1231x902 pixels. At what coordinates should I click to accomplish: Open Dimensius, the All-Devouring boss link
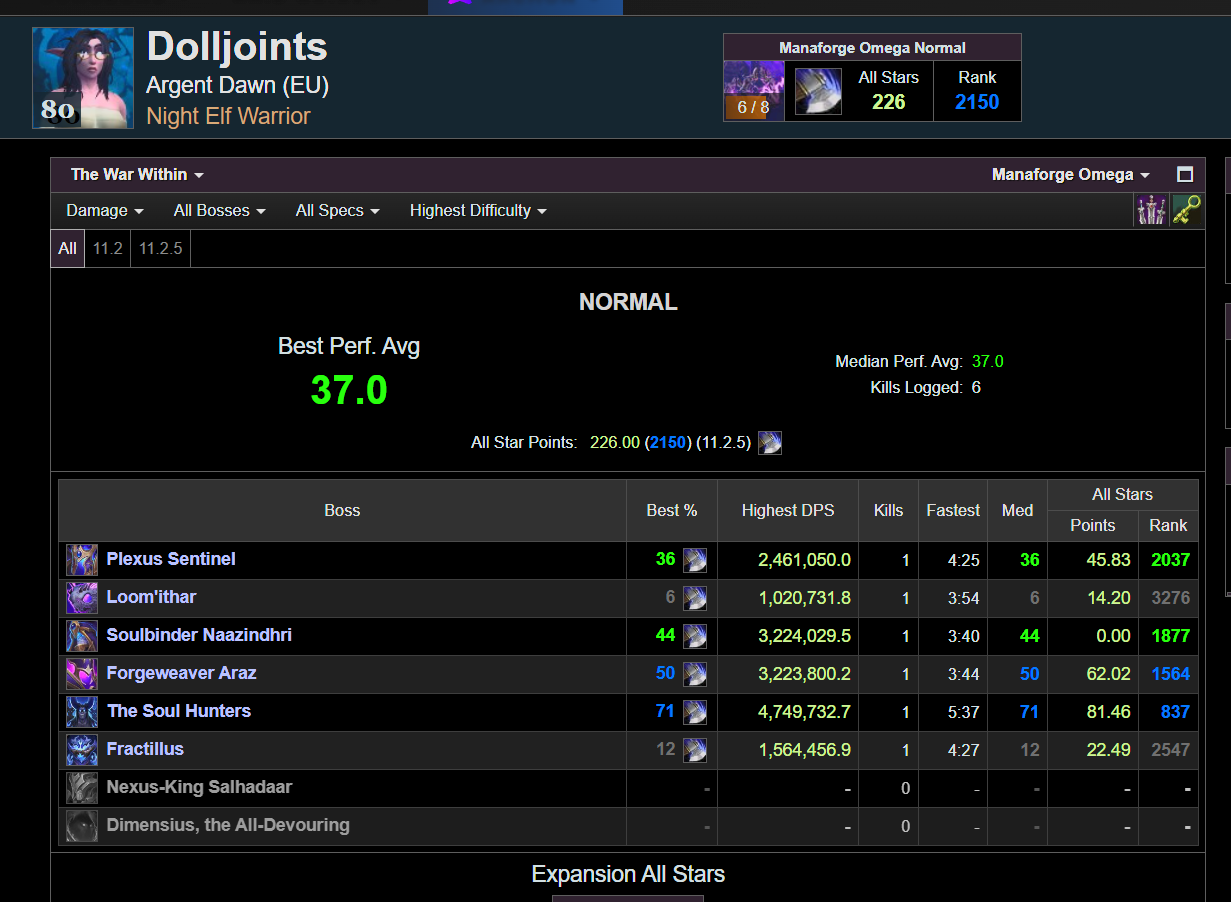click(228, 825)
